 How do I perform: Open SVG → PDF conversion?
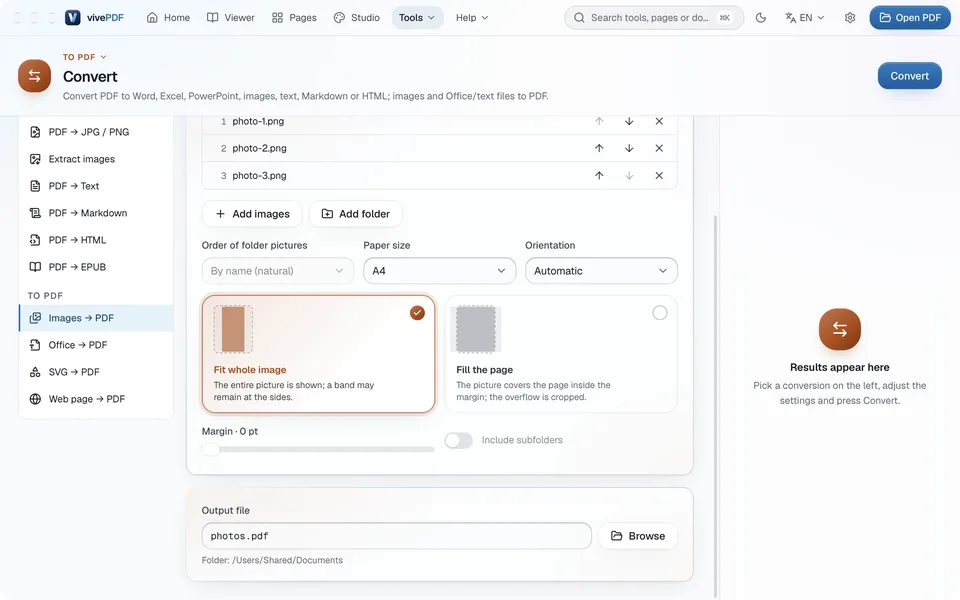tap(96, 372)
